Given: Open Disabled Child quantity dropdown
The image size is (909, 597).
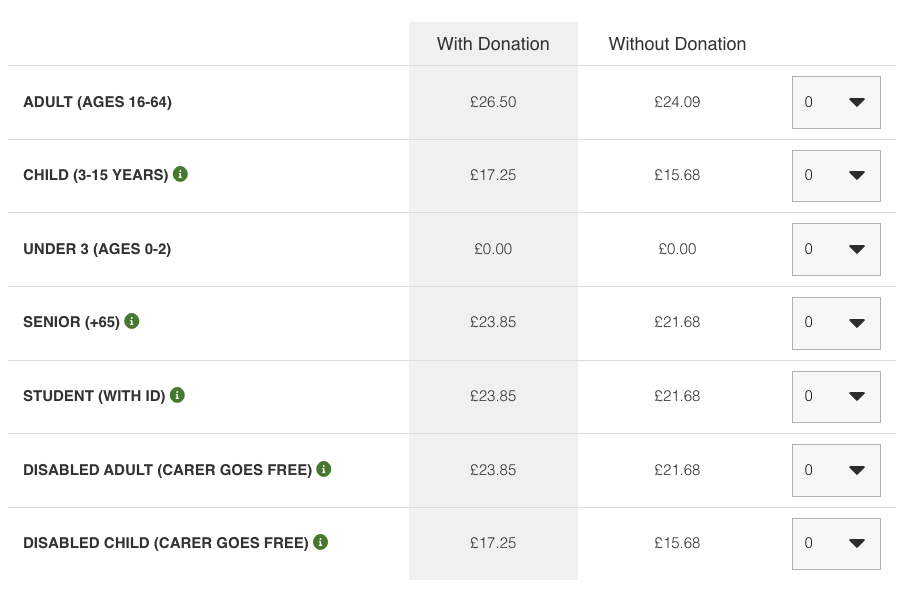Looking at the screenshot, I should click(x=836, y=544).
